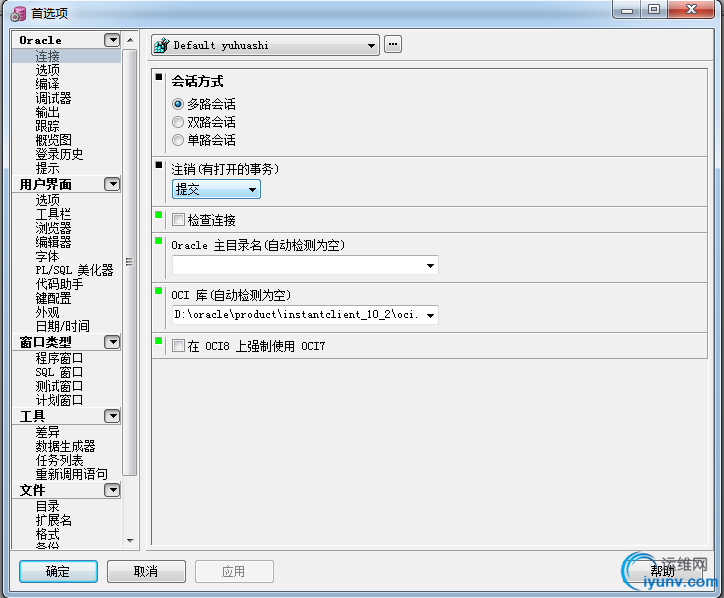Open the 格式 preferences page
The width and height of the screenshot is (724, 598).
pos(48,534)
